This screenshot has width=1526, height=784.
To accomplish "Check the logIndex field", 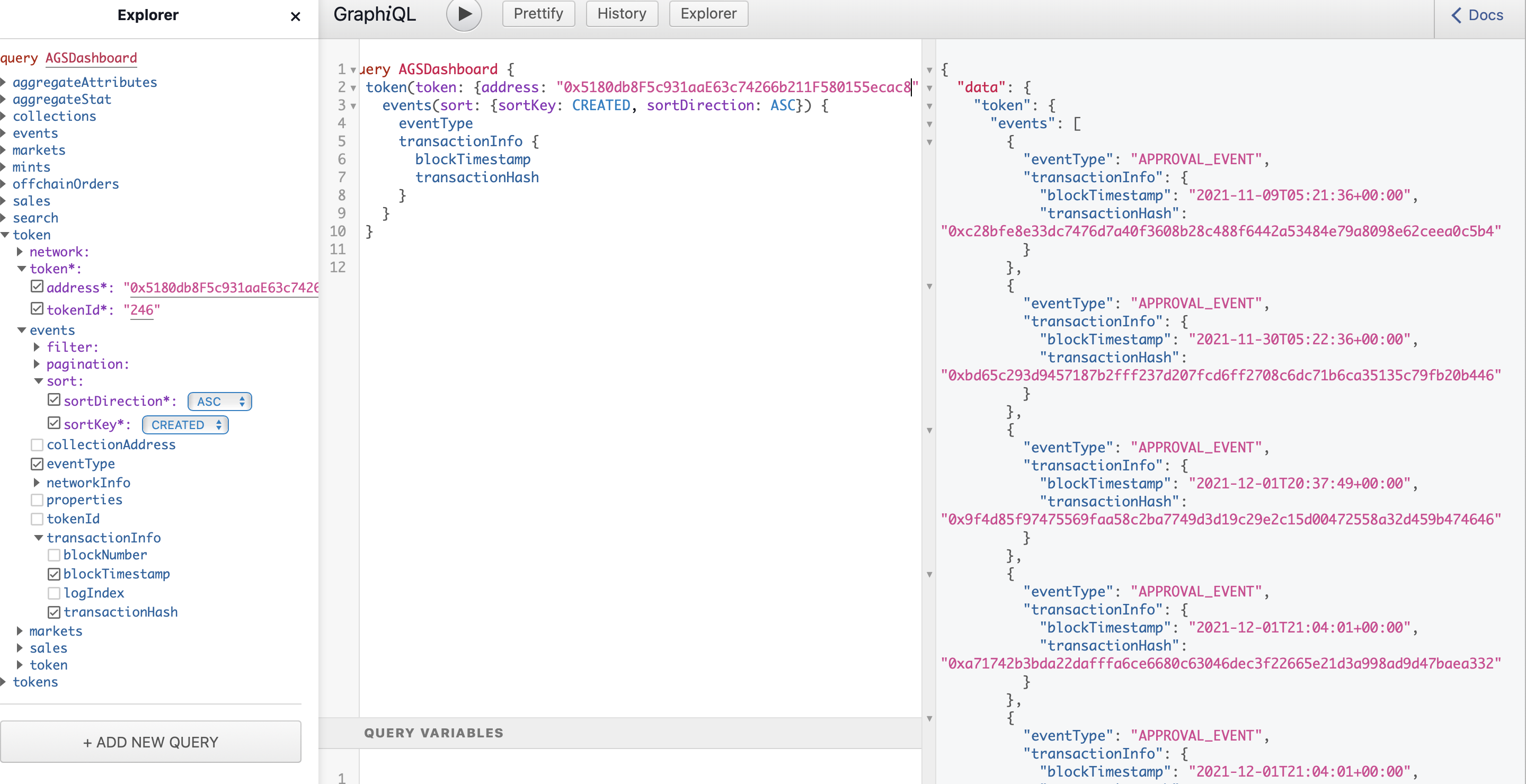I will coord(54,593).
